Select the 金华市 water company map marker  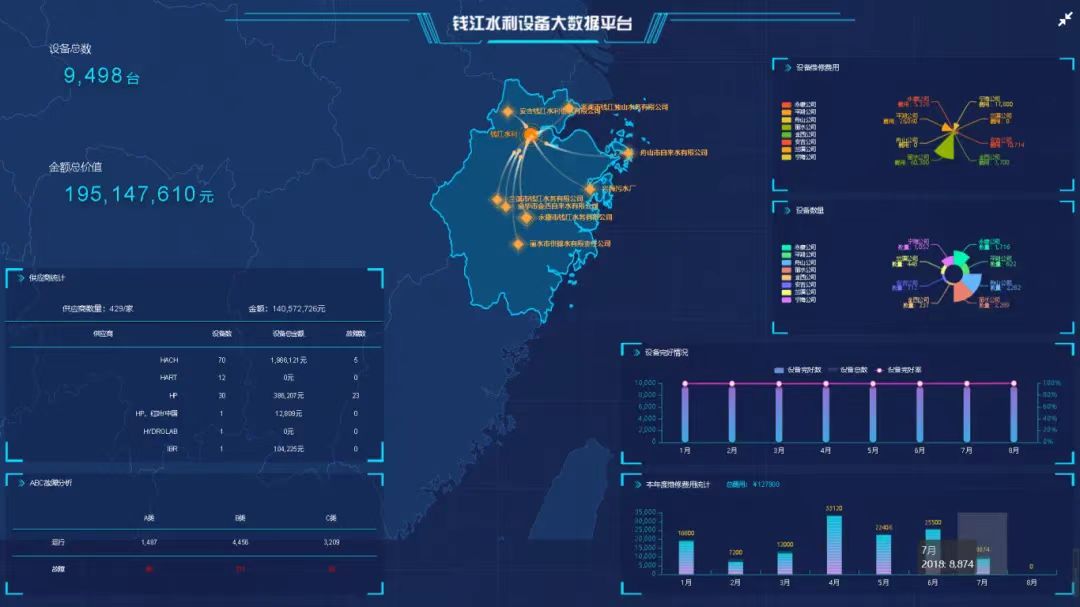click(506, 207)
